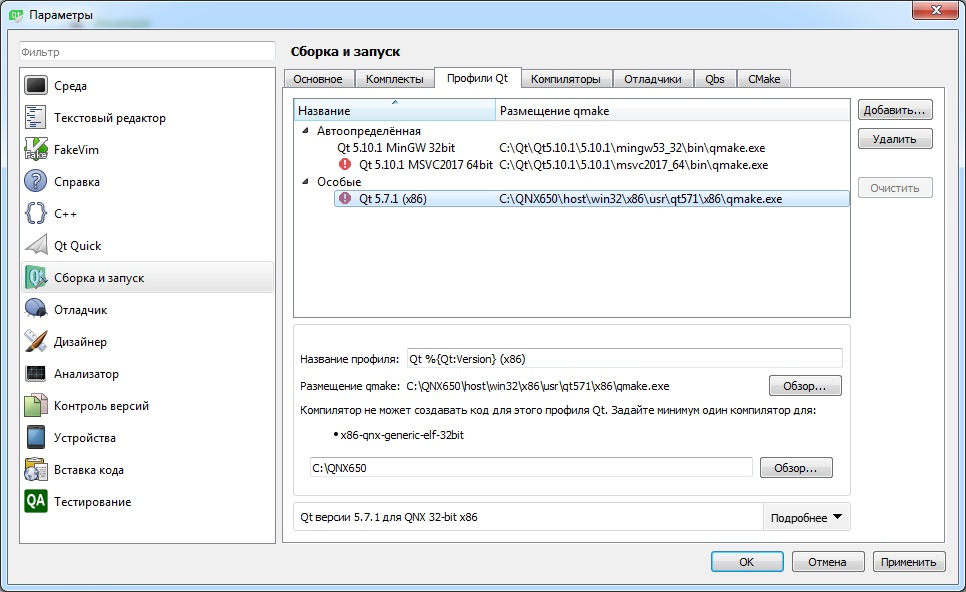Viewport: 966px width, 592px height.
Task: Click msvc2017_64 qmake.exe path cell
Action: coord(633,165)
